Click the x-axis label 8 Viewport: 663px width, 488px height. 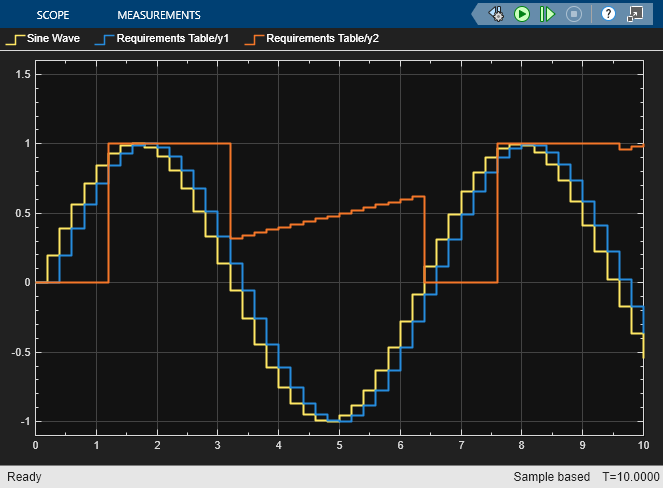521,445
